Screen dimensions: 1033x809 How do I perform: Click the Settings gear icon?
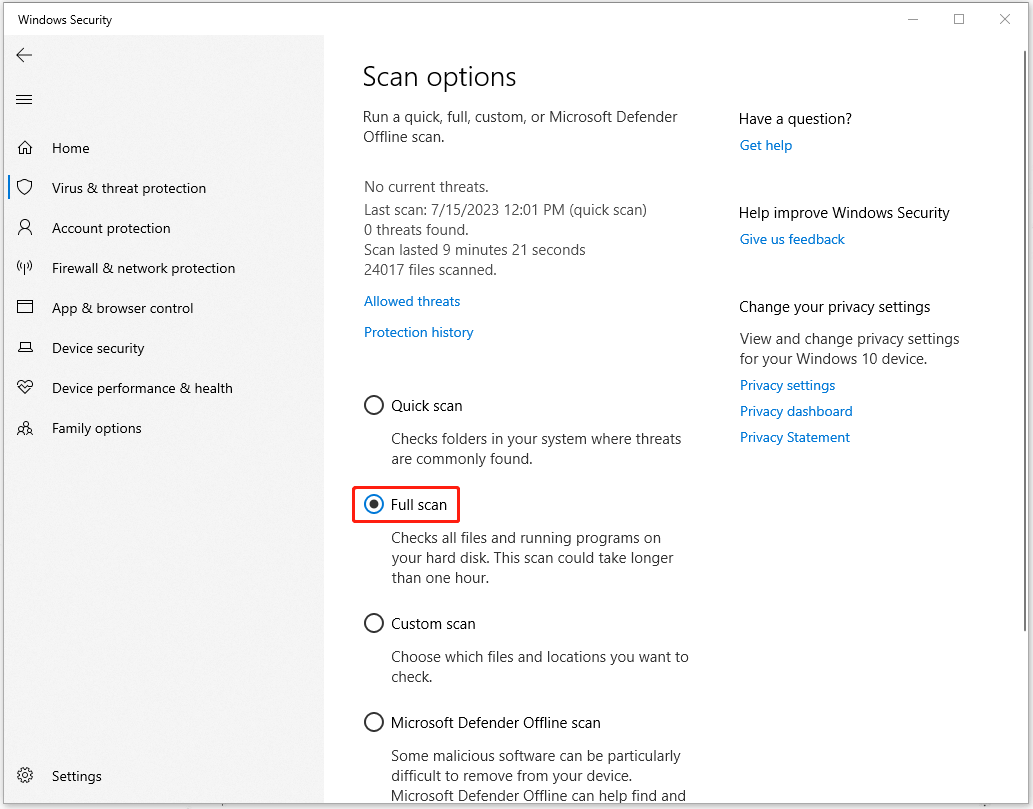coord(25,775)
